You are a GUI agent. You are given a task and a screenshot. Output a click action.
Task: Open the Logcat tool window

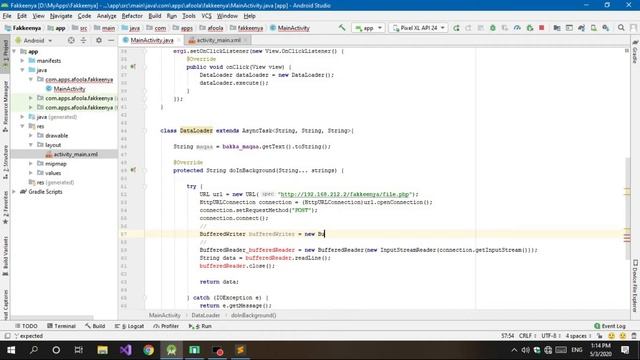[129, 326]
